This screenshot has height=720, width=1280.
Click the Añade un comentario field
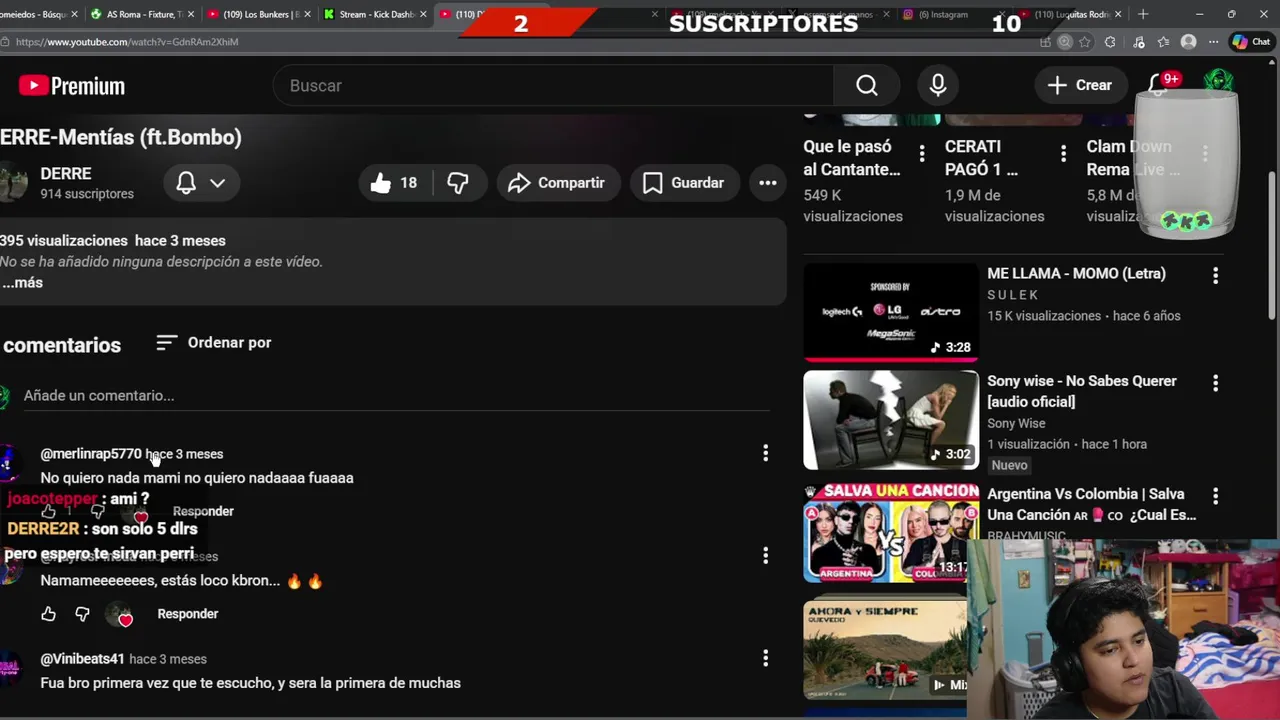pos(396,396)
